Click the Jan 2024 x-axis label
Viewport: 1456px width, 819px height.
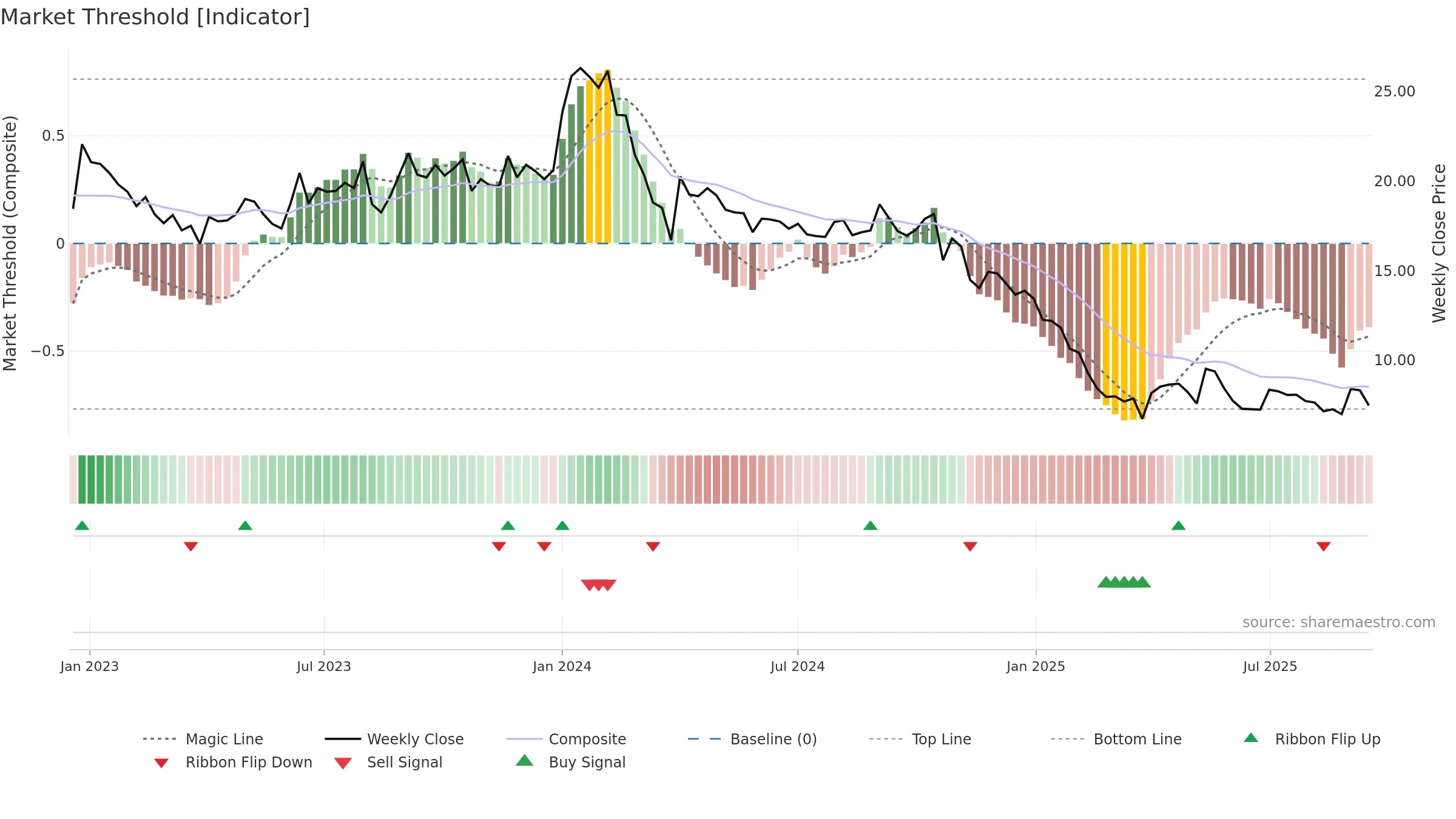tap(562, 666)
